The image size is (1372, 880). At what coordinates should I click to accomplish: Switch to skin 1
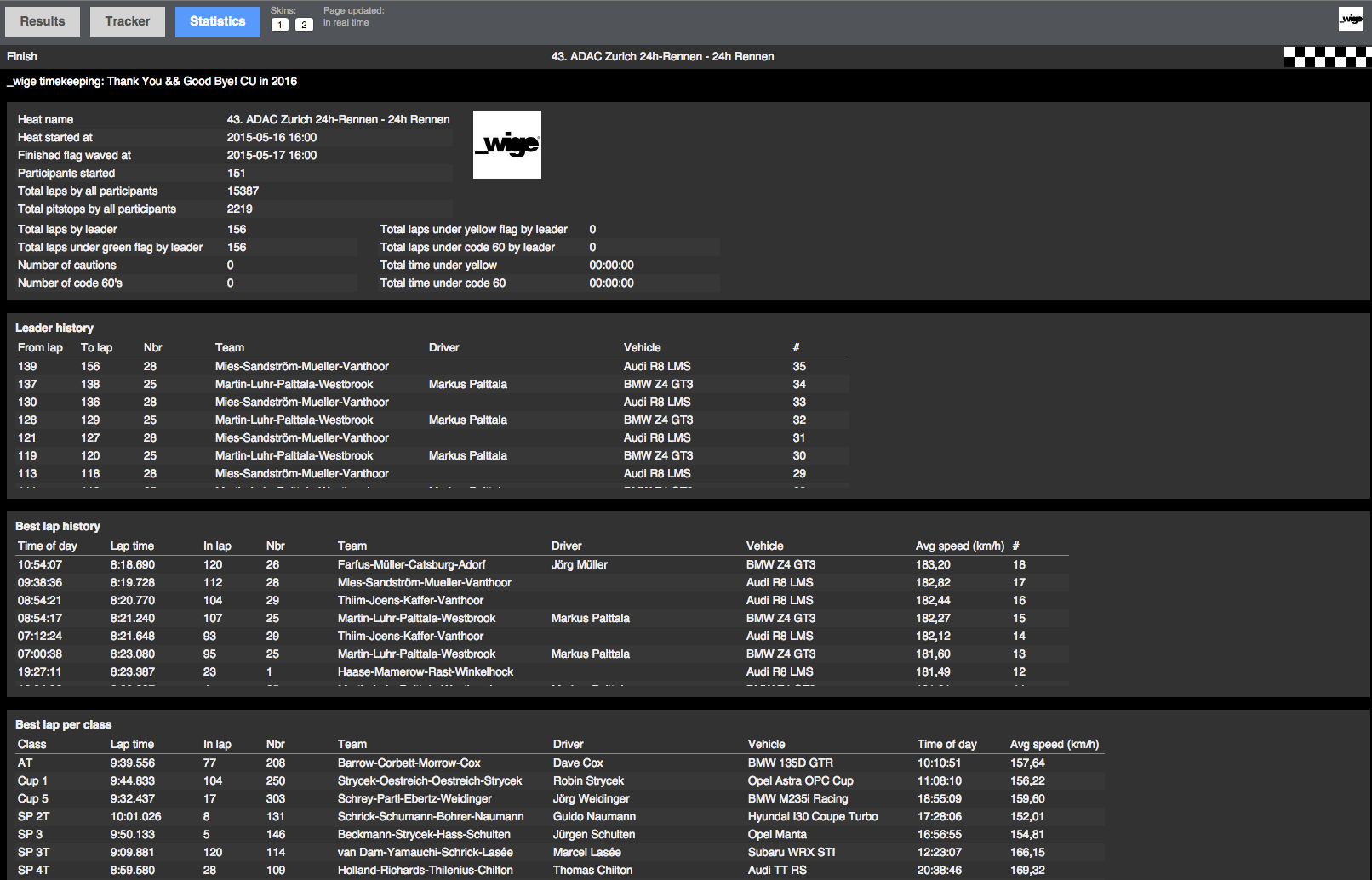(x=280, y=25)
